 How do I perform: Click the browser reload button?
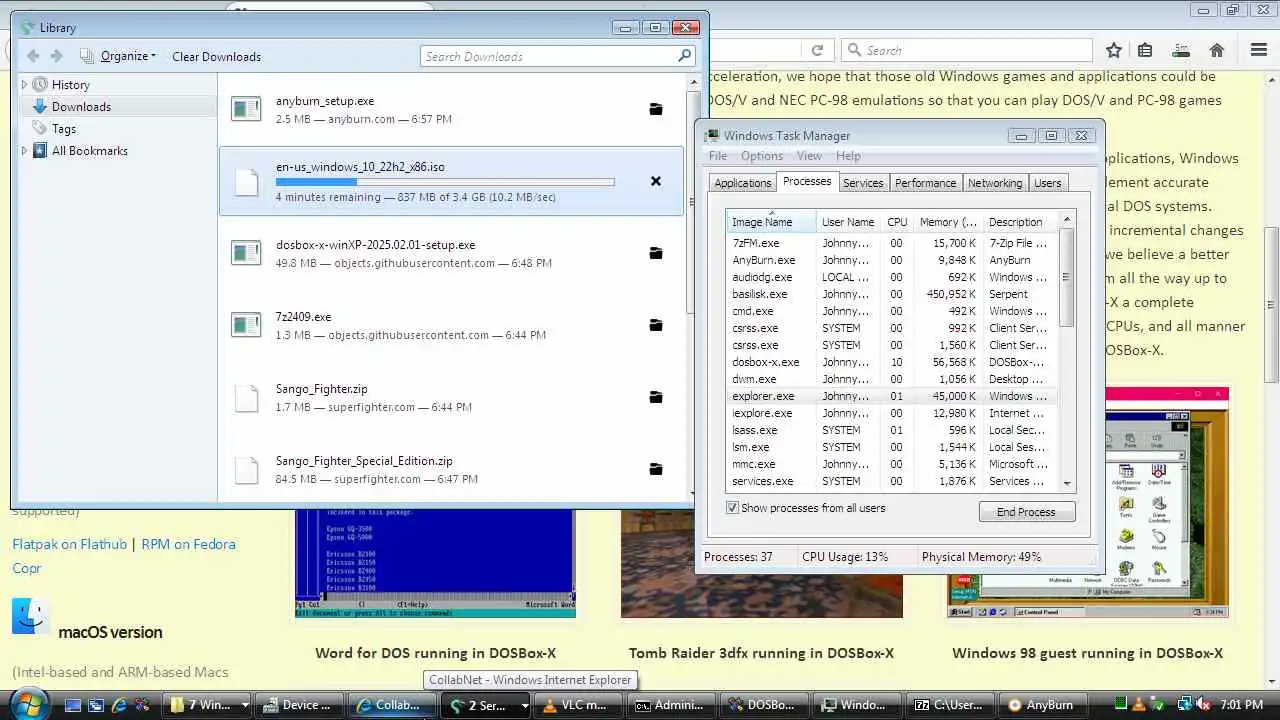pos(817,50)
